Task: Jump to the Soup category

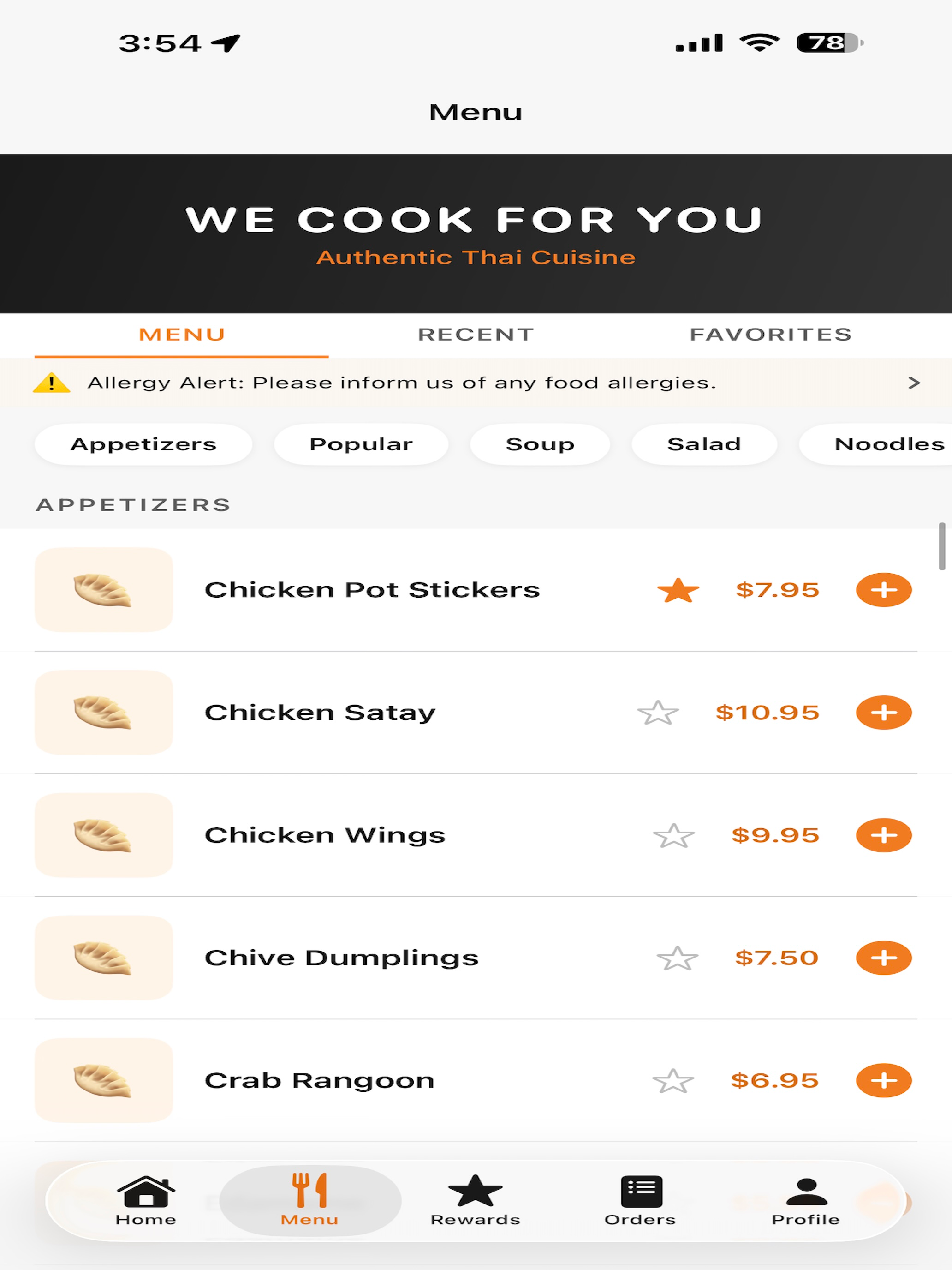Action: click(x=540, y=444)
